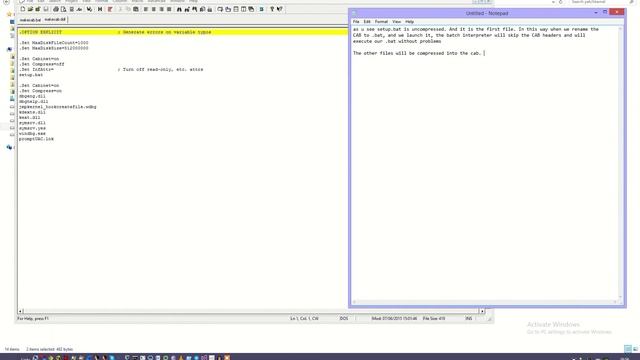Open Print Preview from the editor toolbar

point(64,9)
